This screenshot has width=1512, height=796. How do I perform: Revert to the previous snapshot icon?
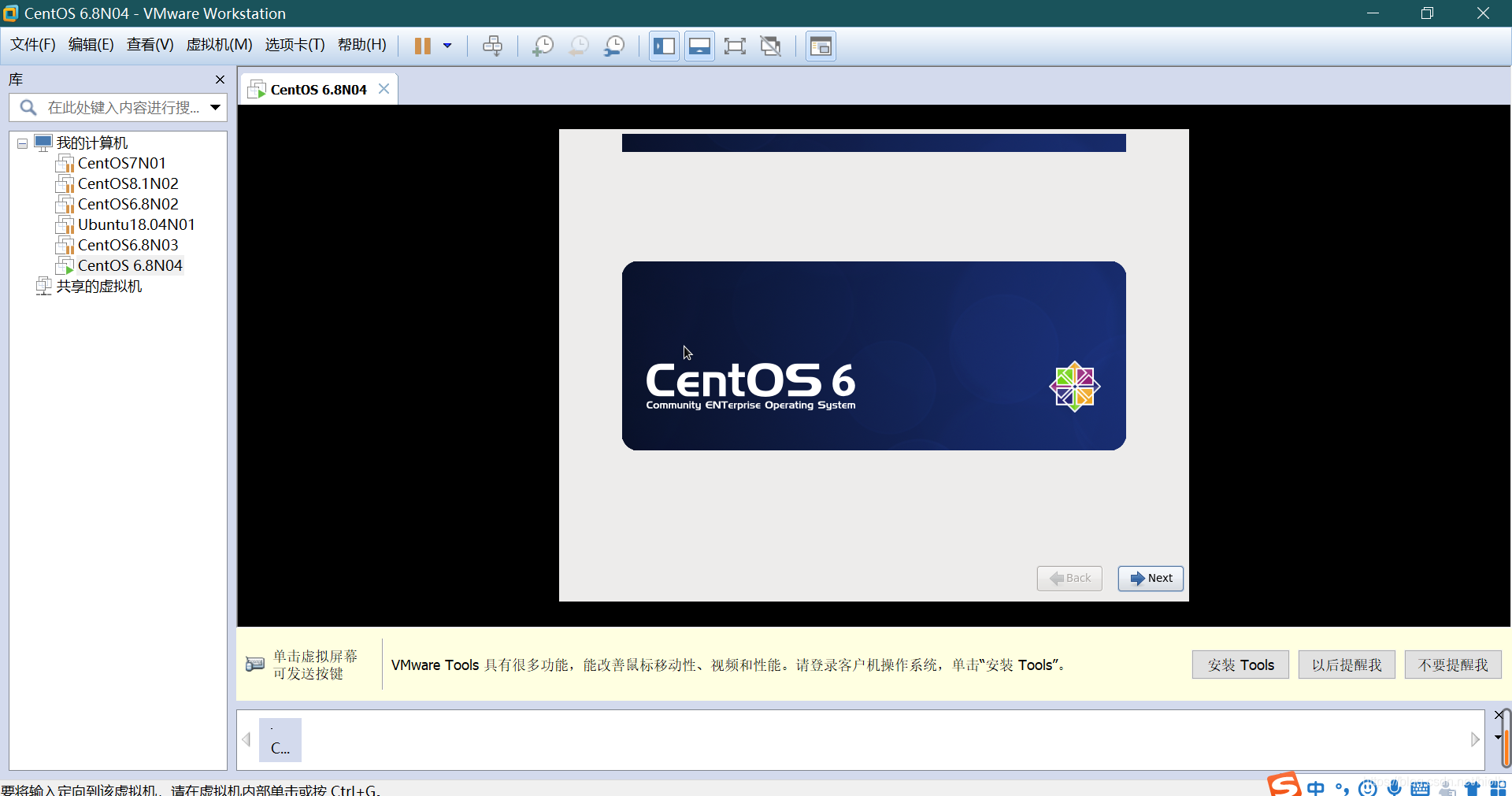pos(579,46)
